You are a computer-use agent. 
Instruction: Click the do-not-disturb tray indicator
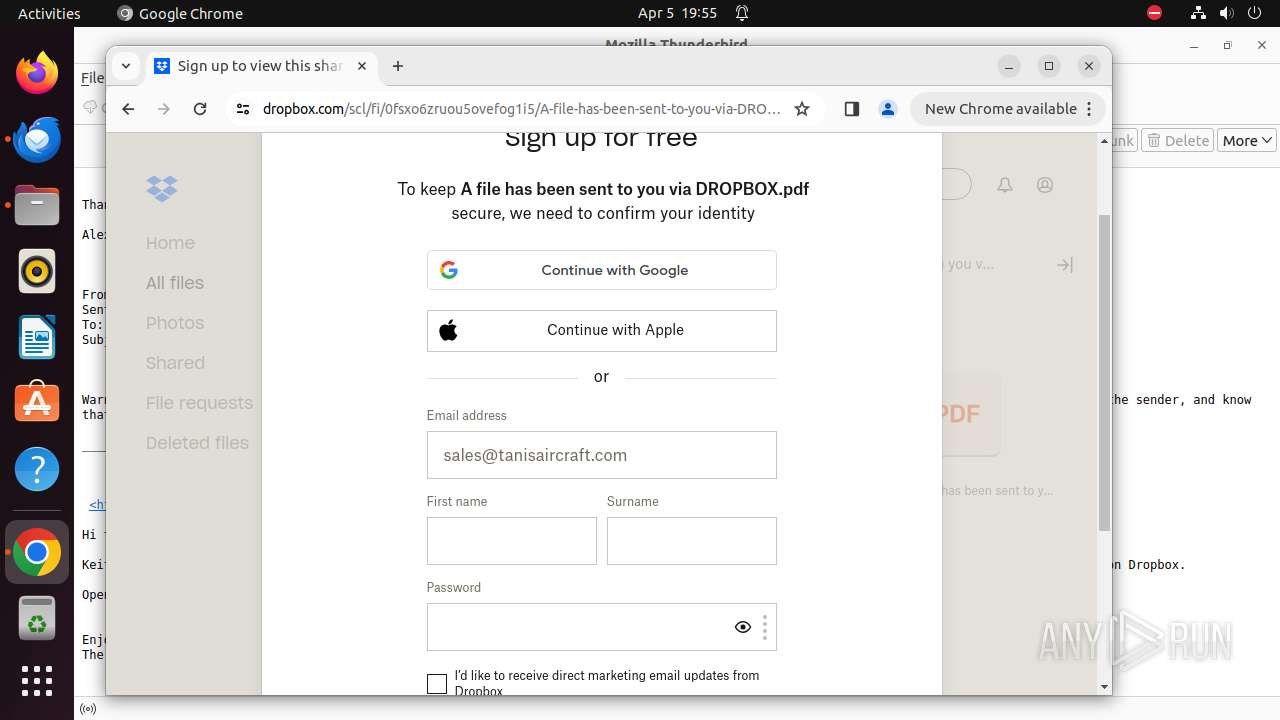tap(1154, 13)
